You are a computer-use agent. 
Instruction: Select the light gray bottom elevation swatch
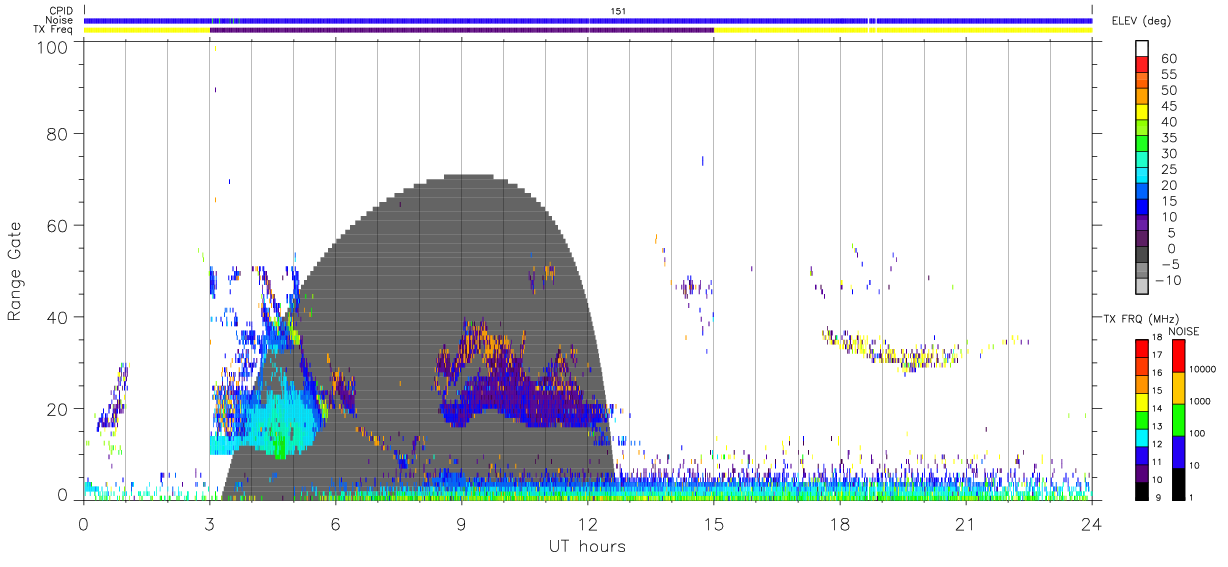click(x=1141, y=287)
